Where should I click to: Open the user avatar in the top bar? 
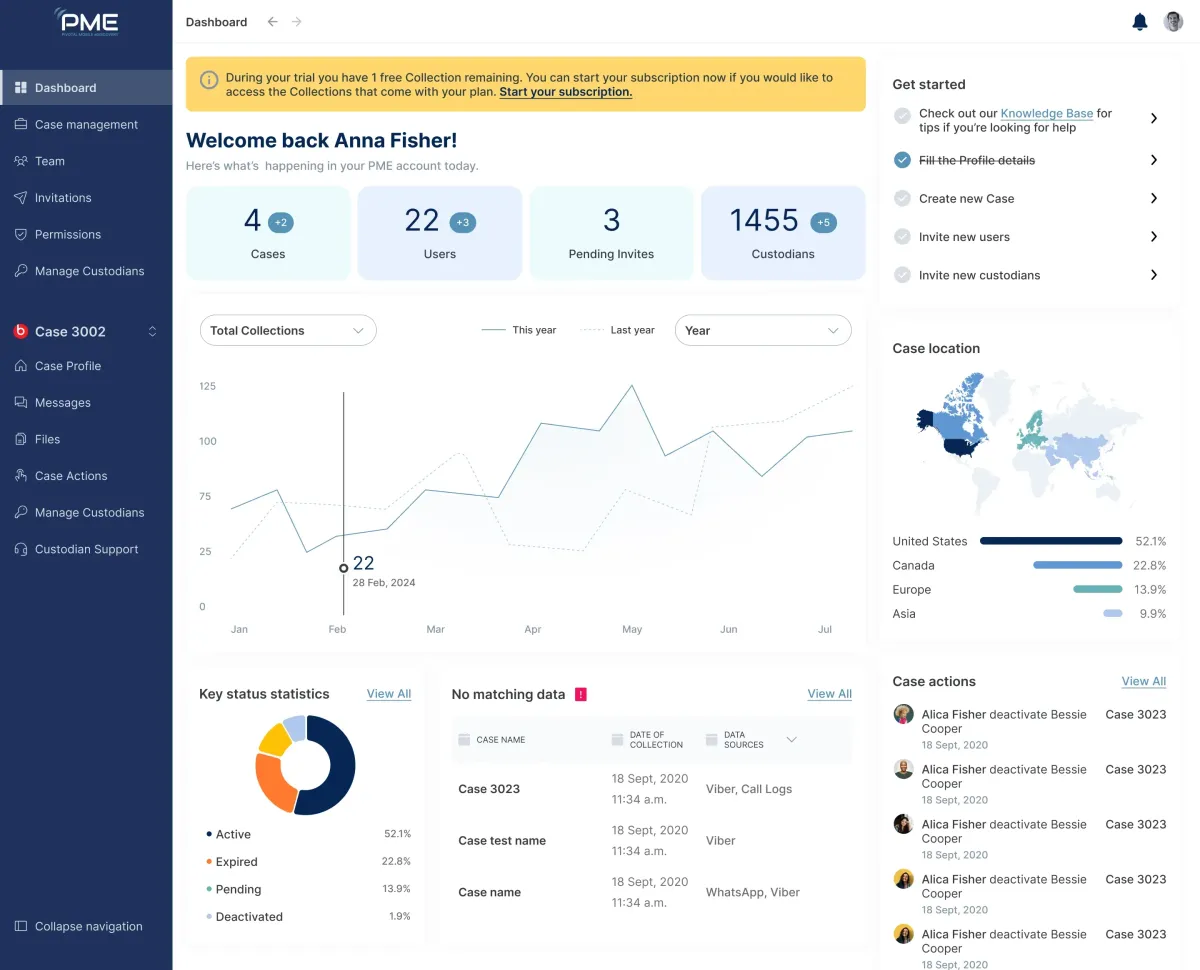tap(1173, 22)
